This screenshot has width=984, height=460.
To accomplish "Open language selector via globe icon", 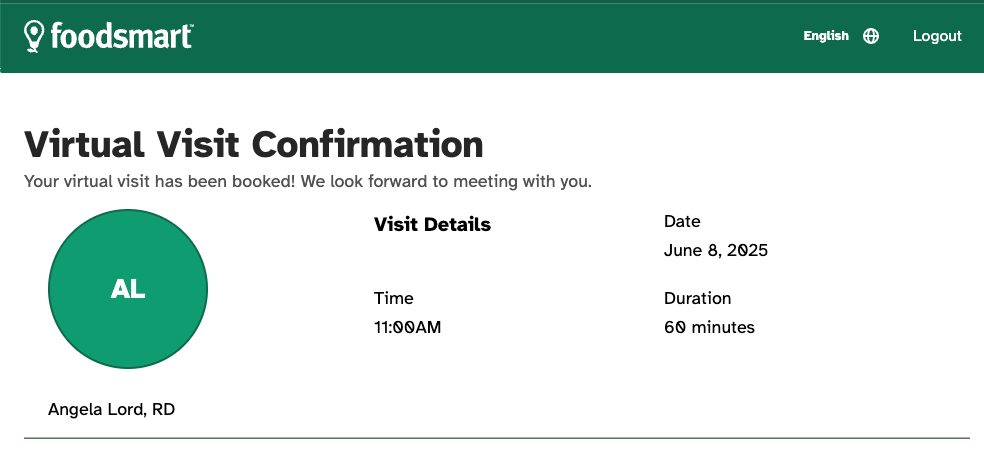I will 871,36.
